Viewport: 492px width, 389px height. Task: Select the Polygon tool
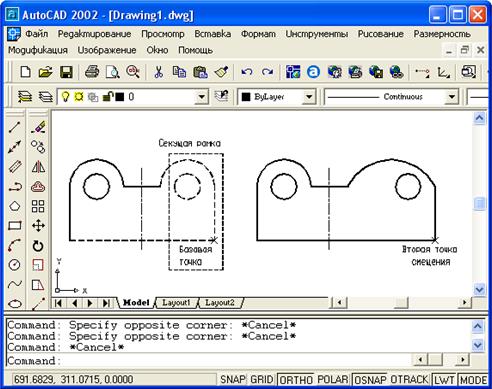point(14,206)
